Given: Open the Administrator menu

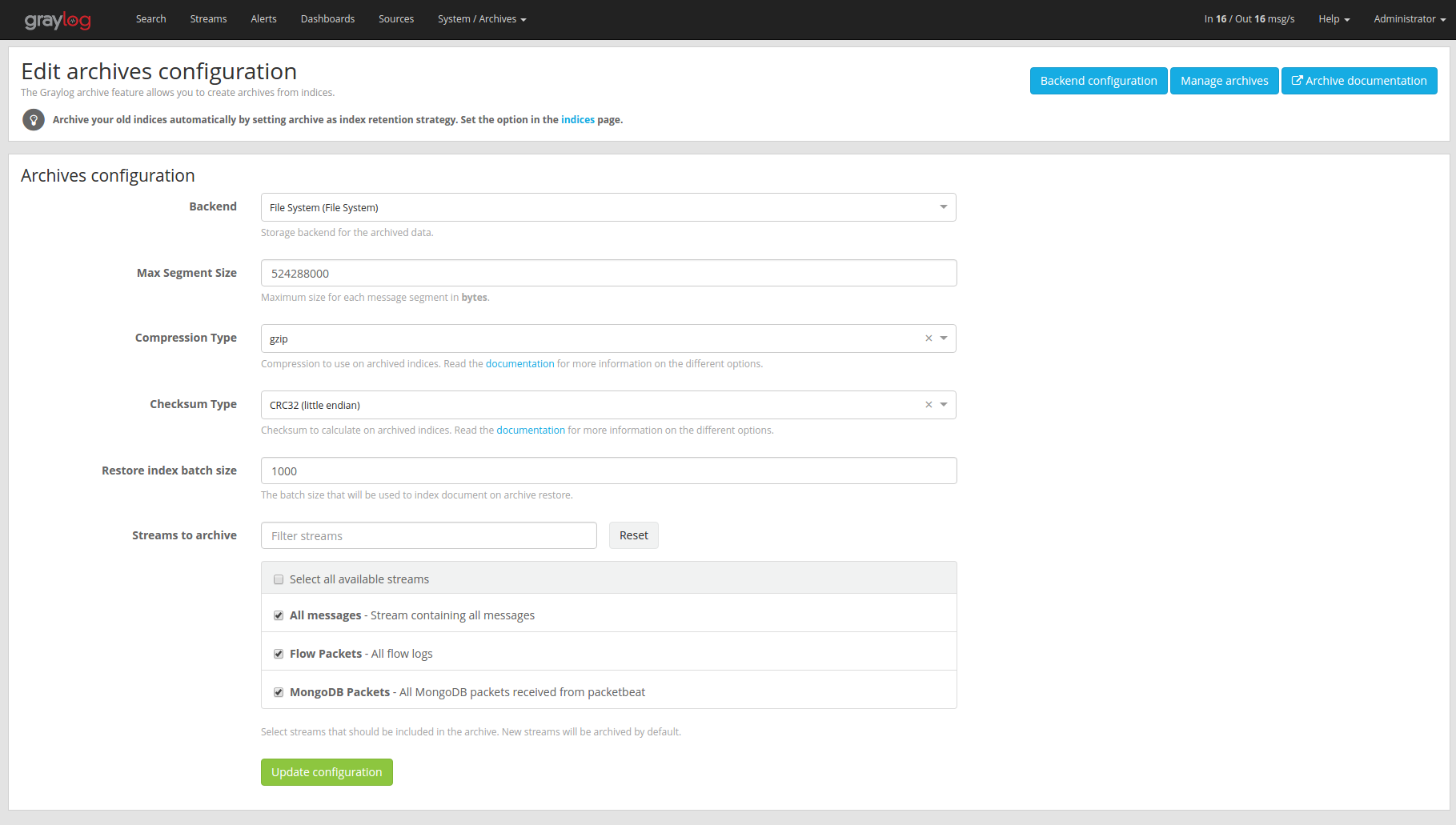Looking at the screenshot, I should pyautogui.click(x=1407, y=18).
